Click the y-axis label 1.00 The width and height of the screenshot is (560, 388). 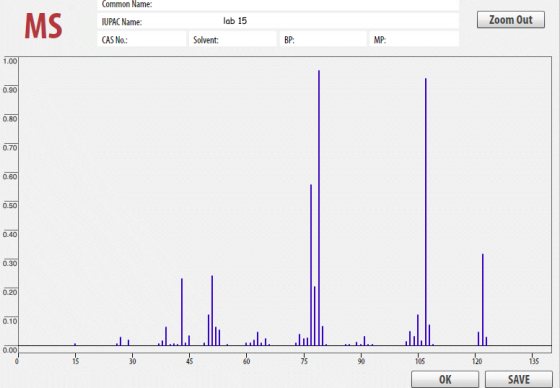[10, 61]
